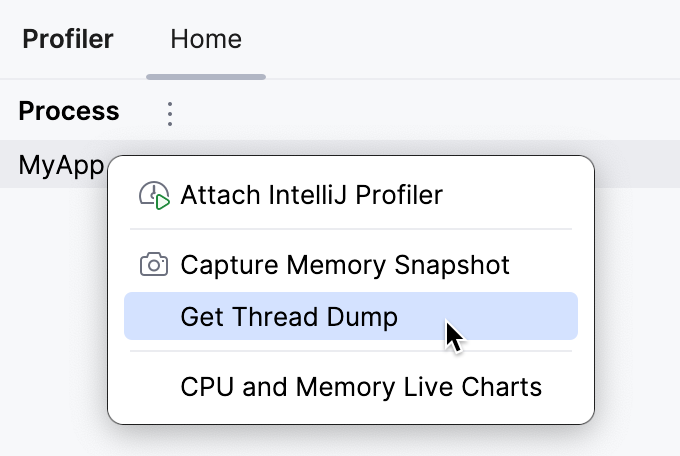Click Get Thread Dump in the popup
Image resolution: width=680 pixels, height=456 pixels.
coord(289,317)
